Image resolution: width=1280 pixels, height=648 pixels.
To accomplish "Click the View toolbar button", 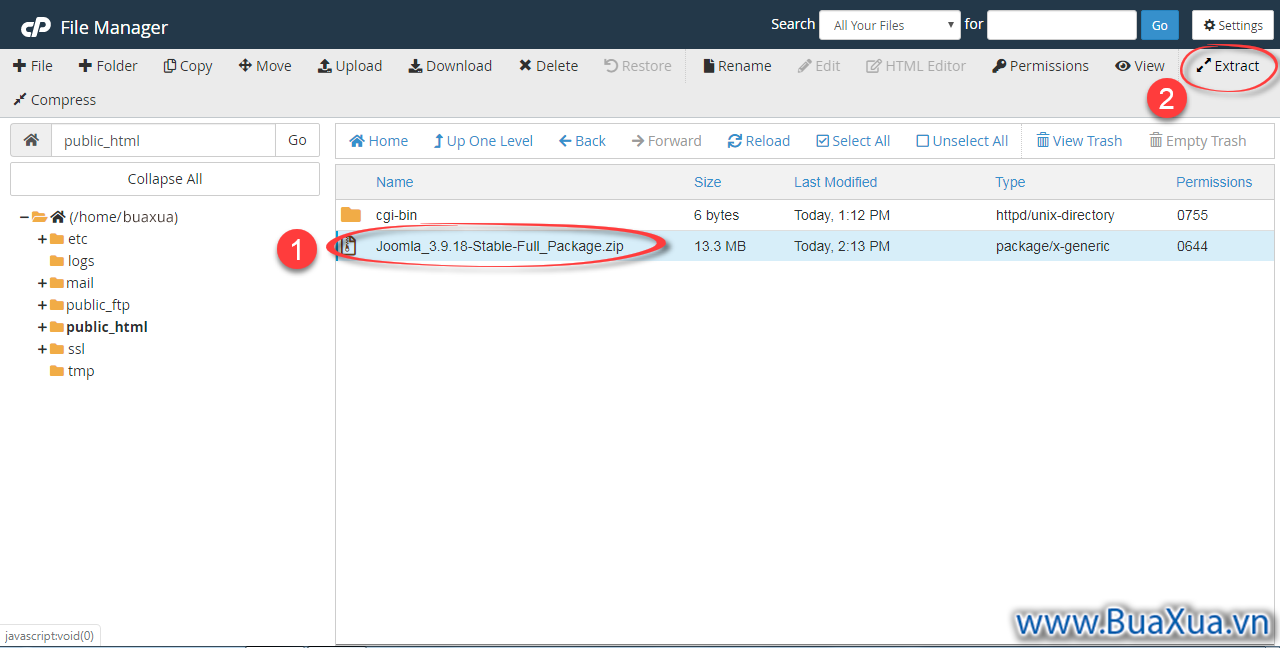I will coord(1140,66).
